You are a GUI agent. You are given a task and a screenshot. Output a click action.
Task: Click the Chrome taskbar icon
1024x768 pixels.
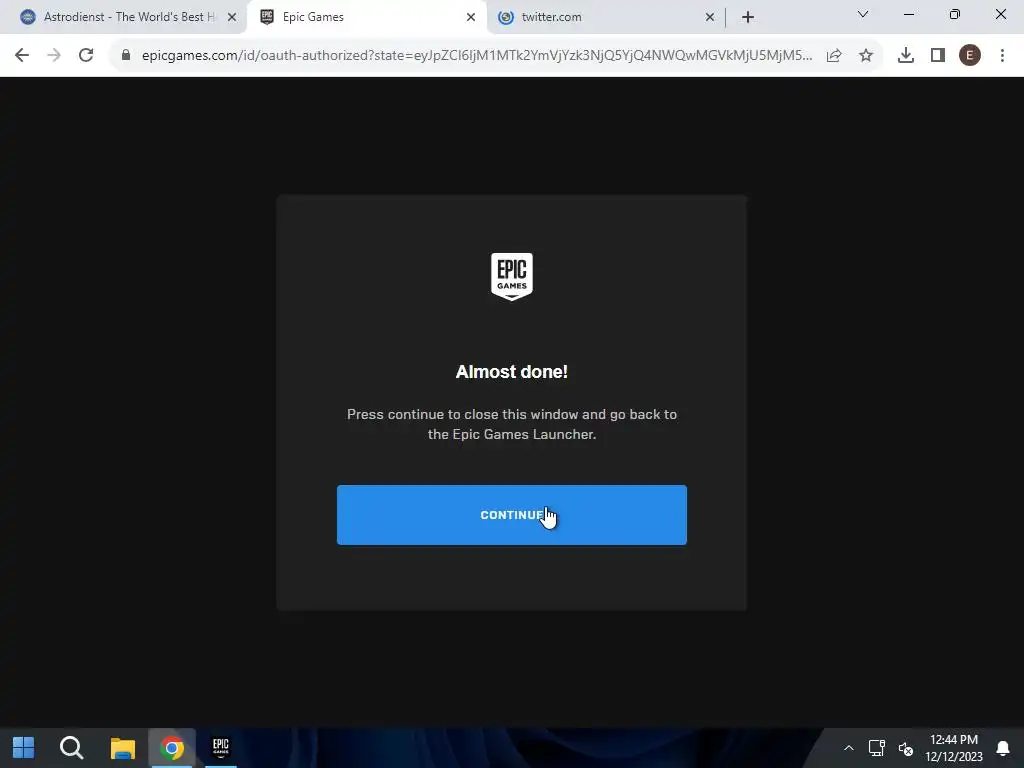172,748
